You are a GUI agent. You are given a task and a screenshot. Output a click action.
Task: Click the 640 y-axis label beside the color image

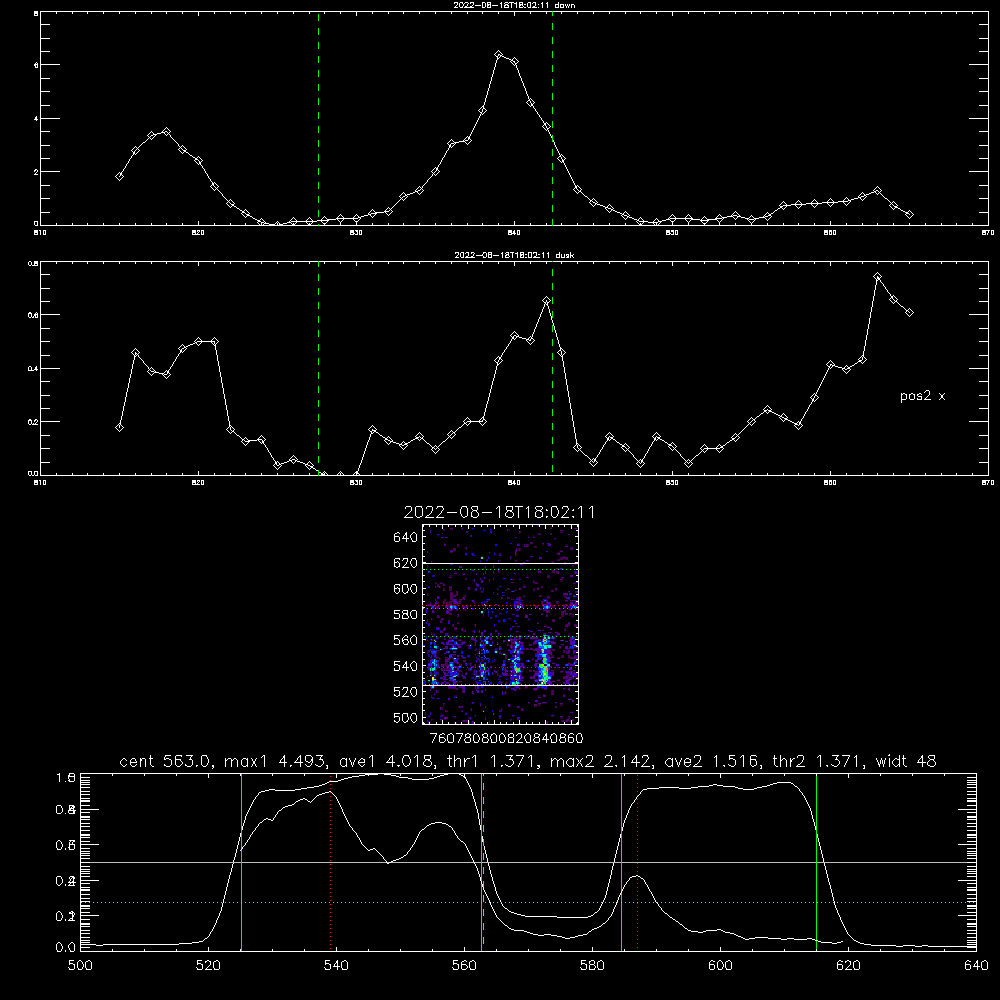pos(406,538)
